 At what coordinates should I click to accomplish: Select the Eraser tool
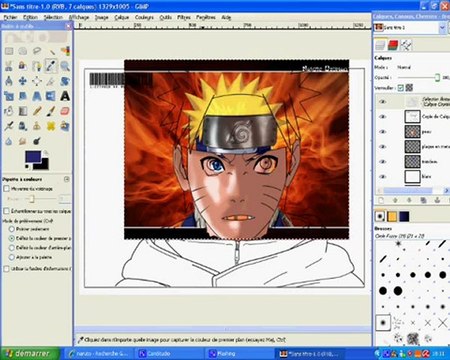(65, 111)
